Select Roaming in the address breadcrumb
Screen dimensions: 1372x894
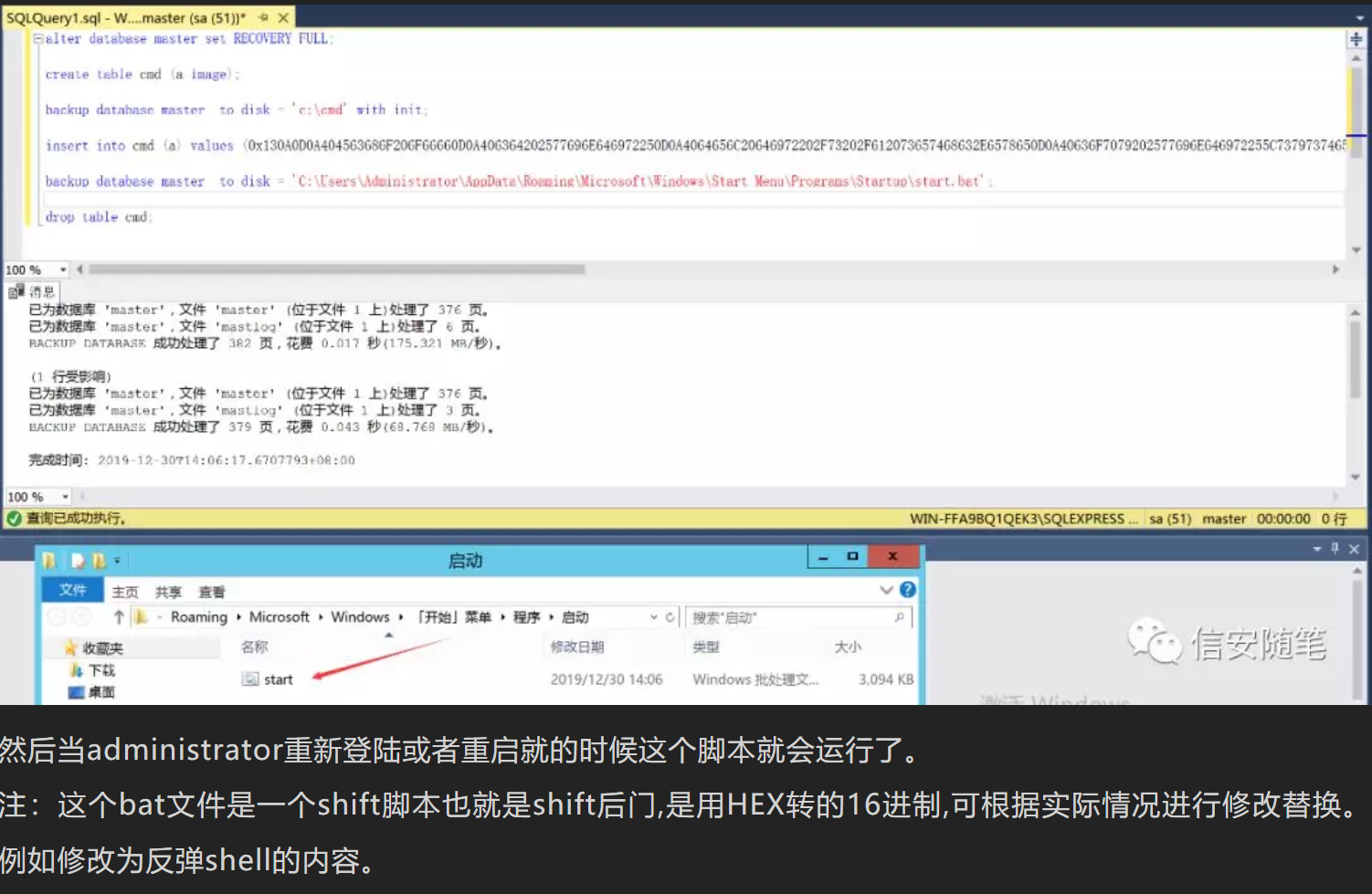point(199,617)
